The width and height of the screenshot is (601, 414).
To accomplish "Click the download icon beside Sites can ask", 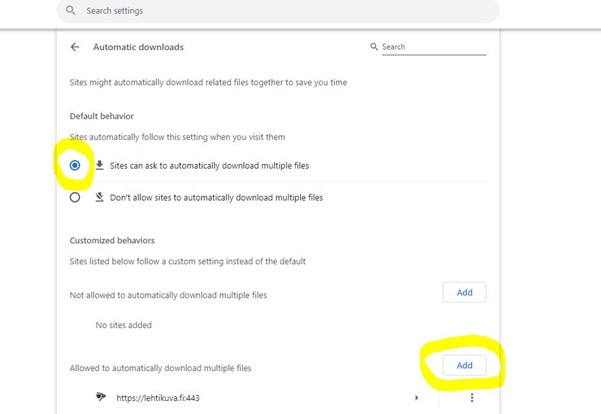I will point(99,165).
